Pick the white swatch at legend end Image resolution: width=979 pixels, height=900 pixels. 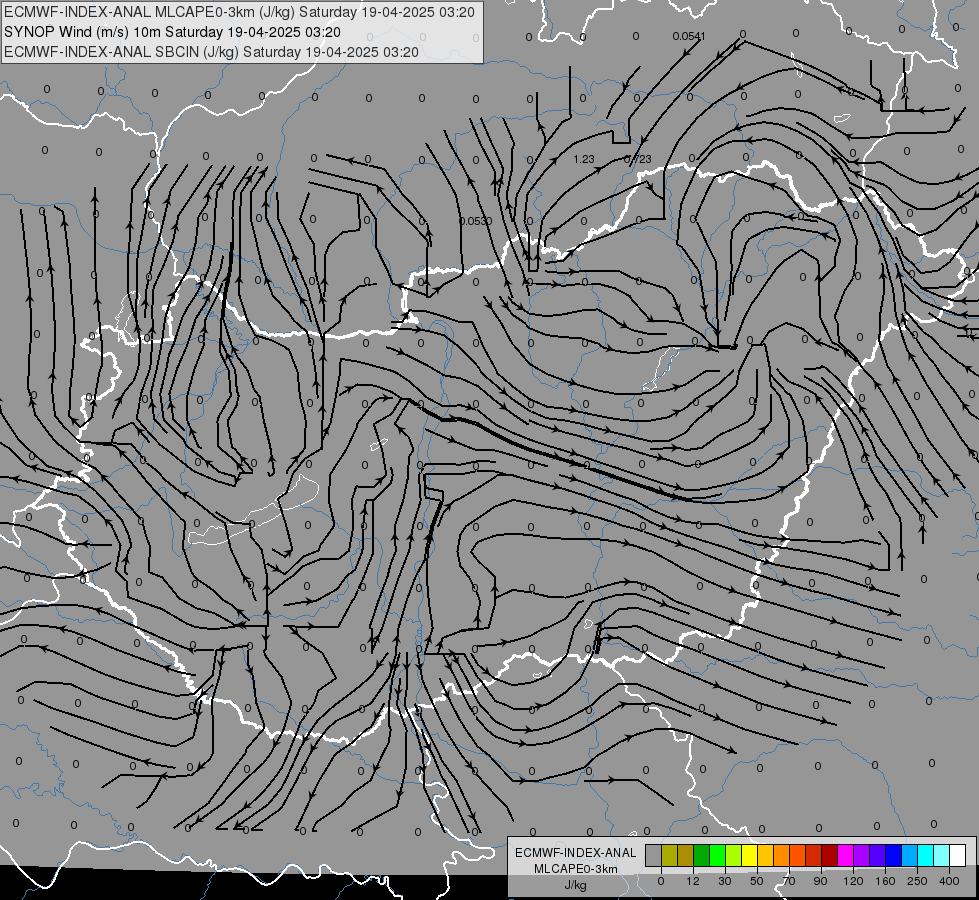coord(957,855)
